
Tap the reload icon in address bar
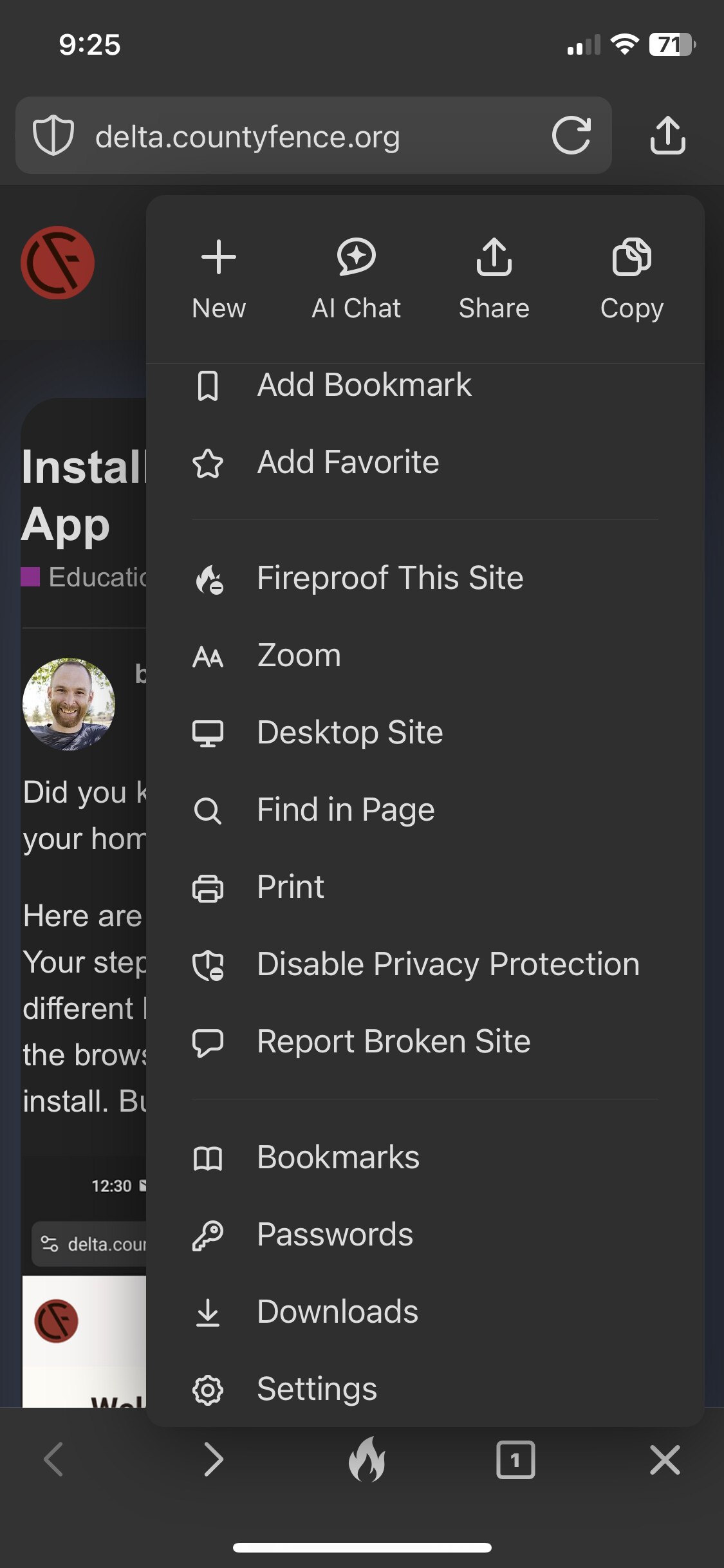571,135
